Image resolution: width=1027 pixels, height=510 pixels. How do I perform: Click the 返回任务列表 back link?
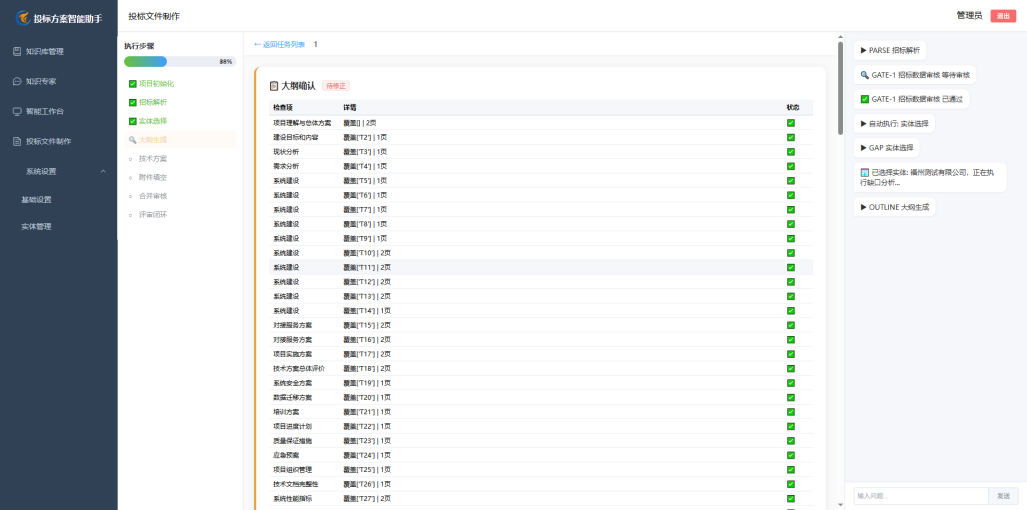pyautogui.click(x=279, y=45)
